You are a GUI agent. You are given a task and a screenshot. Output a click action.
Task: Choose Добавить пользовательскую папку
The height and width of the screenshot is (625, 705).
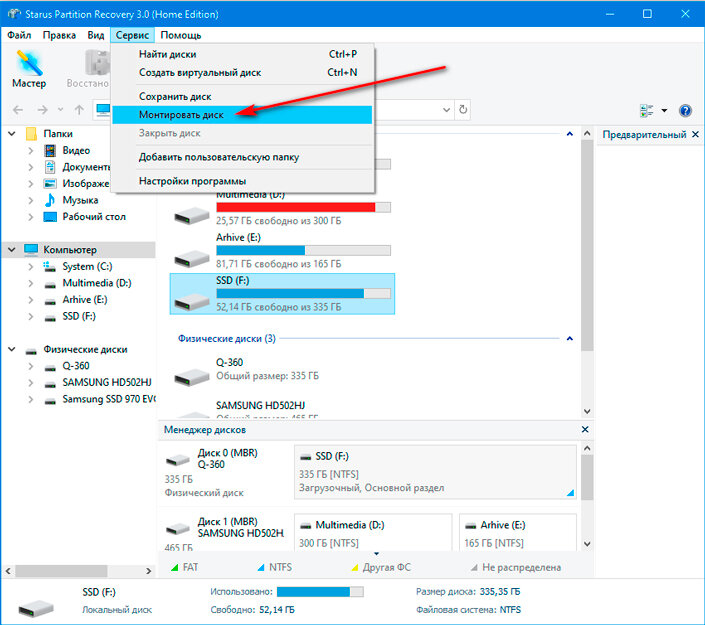[242, 157]
